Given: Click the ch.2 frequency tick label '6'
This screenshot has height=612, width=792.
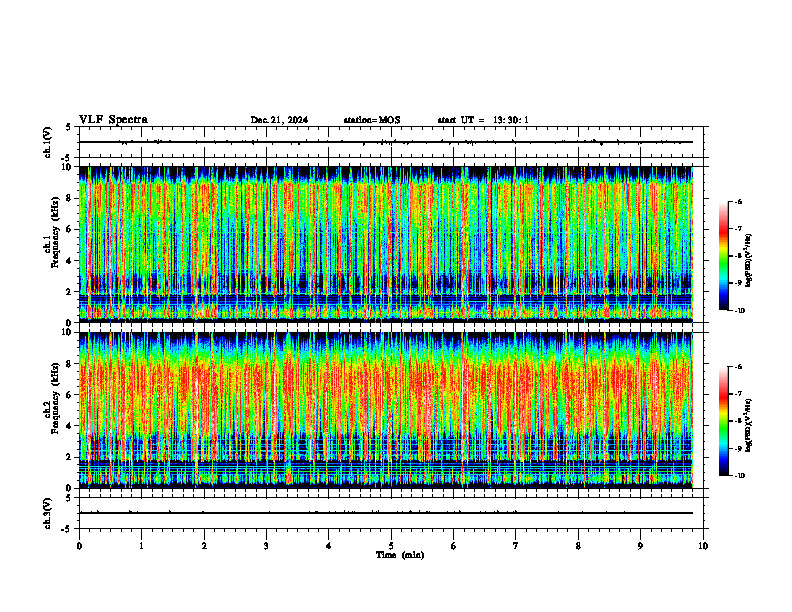Looking at the screenshot, I should click(x=70, y=395).
